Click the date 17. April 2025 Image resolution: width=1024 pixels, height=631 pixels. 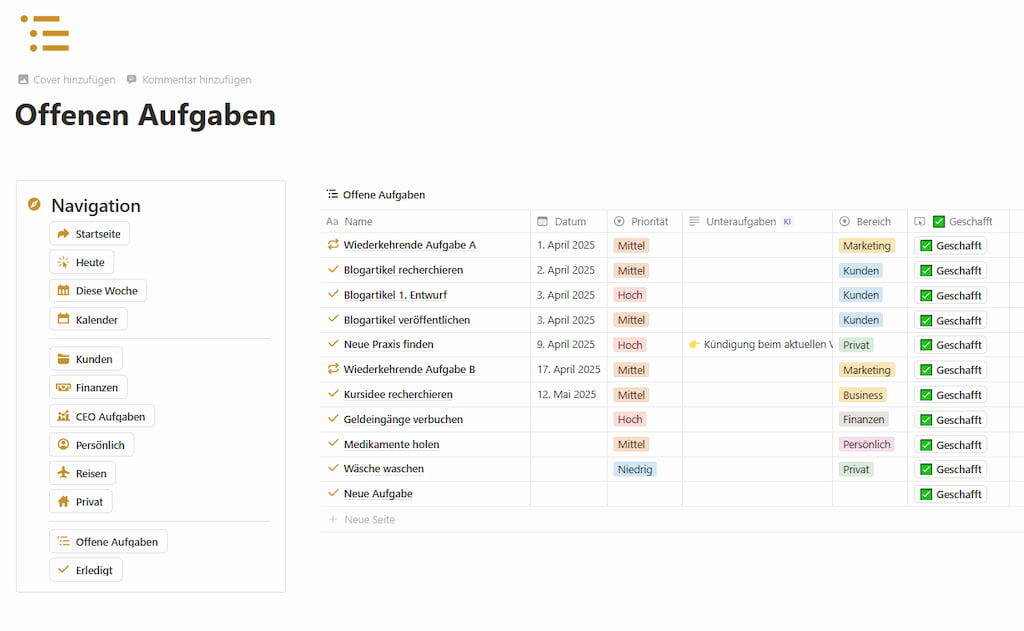(568, 370)
